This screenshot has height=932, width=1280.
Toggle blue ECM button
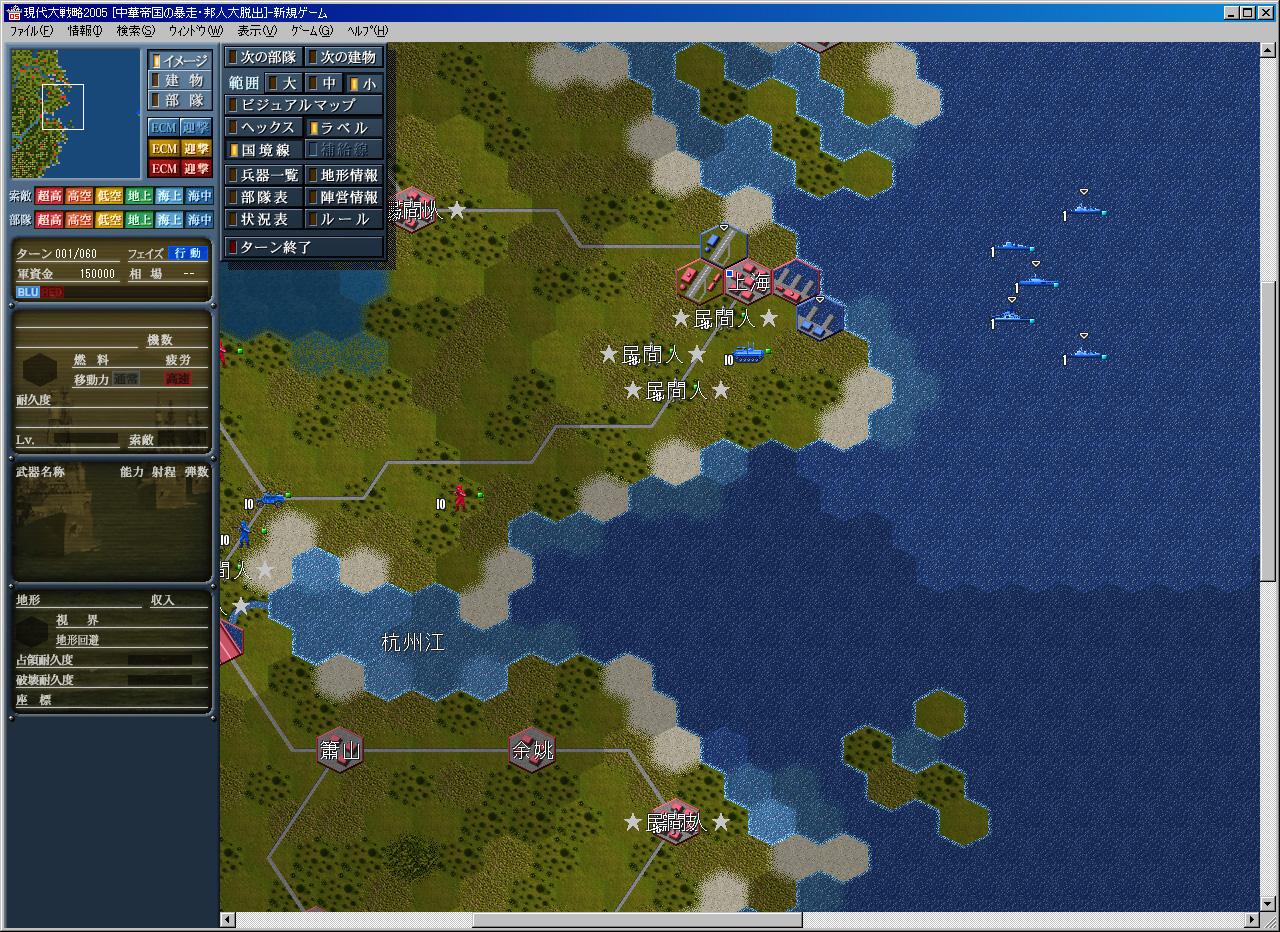(x=163, y=127)
